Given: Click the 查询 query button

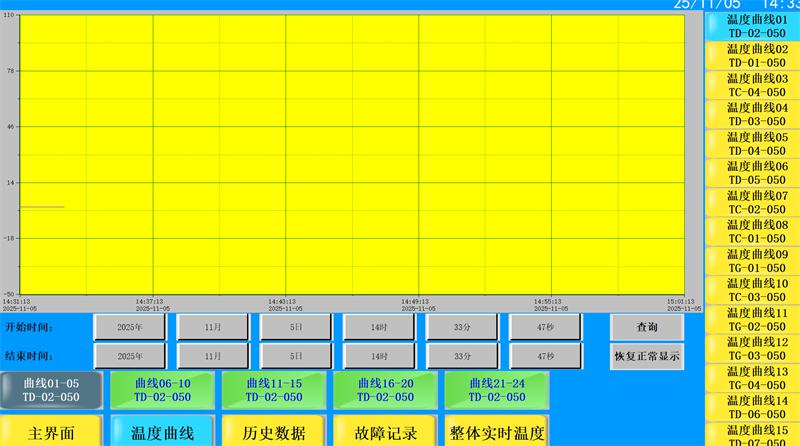Looking at the screenshot, I should coord(647,327).
